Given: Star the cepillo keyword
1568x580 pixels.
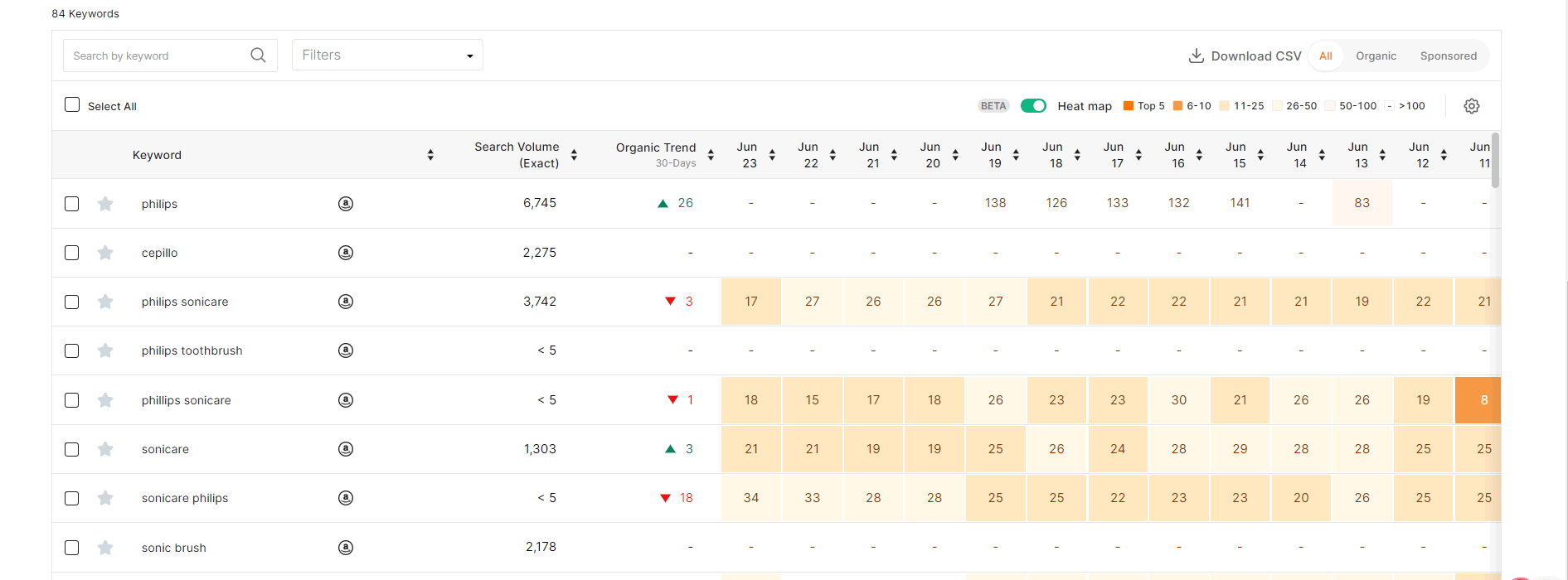Looking at the screenshot, I should pyautogui.click(x=105, y=253).
